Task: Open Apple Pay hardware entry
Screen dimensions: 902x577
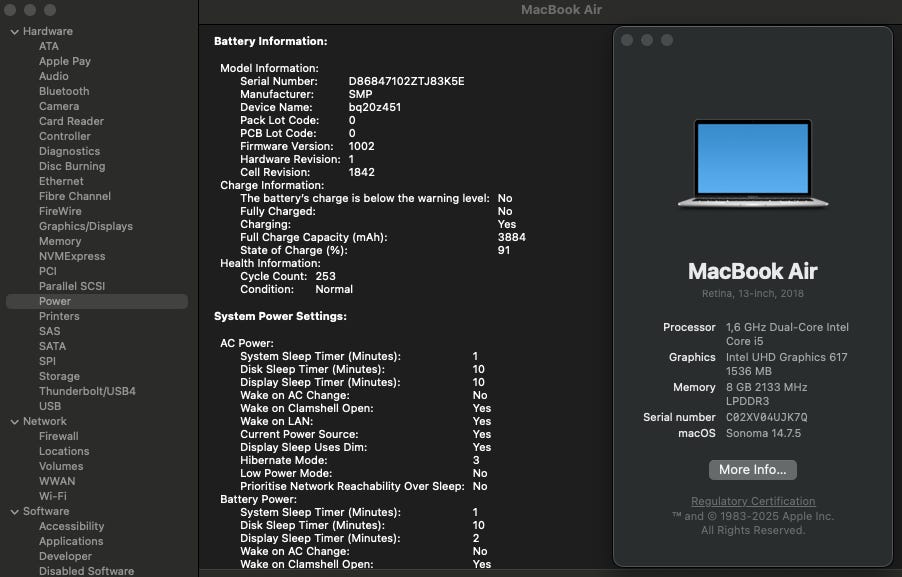Action: tap(64, 61)
